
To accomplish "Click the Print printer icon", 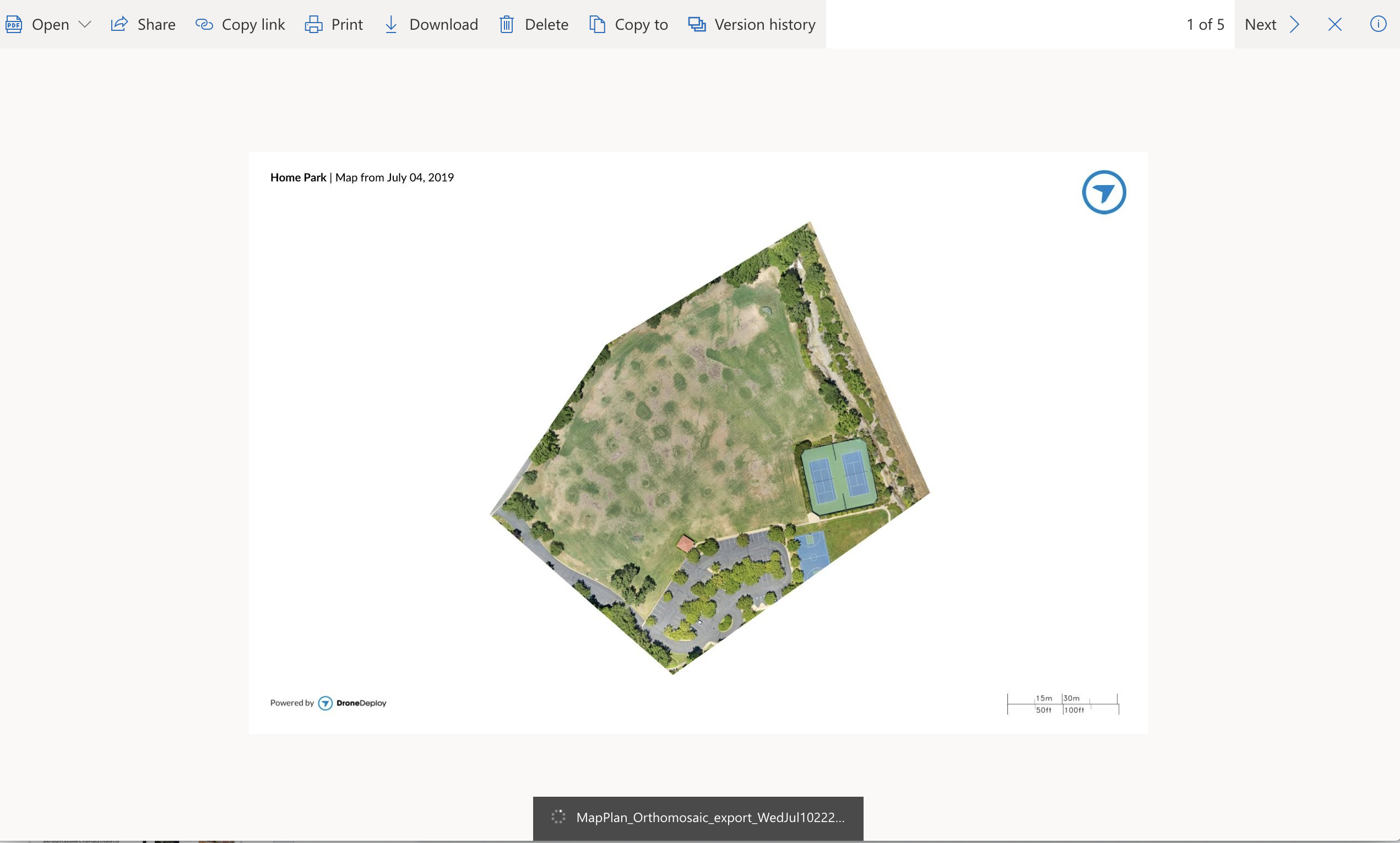I will coord(313,24).
